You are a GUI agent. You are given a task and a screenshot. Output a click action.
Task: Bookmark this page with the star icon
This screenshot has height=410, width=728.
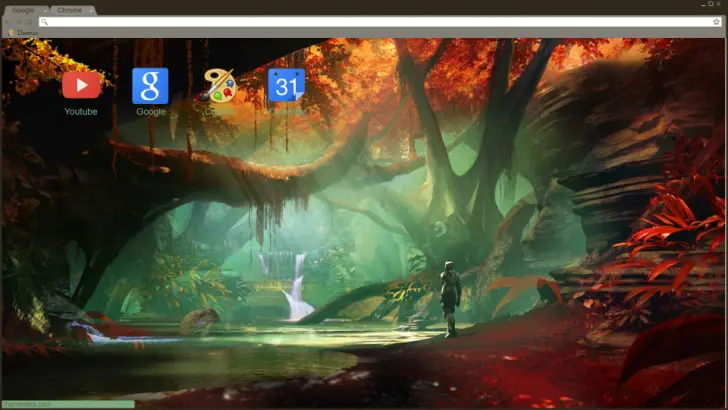click(x=716, y=21)
